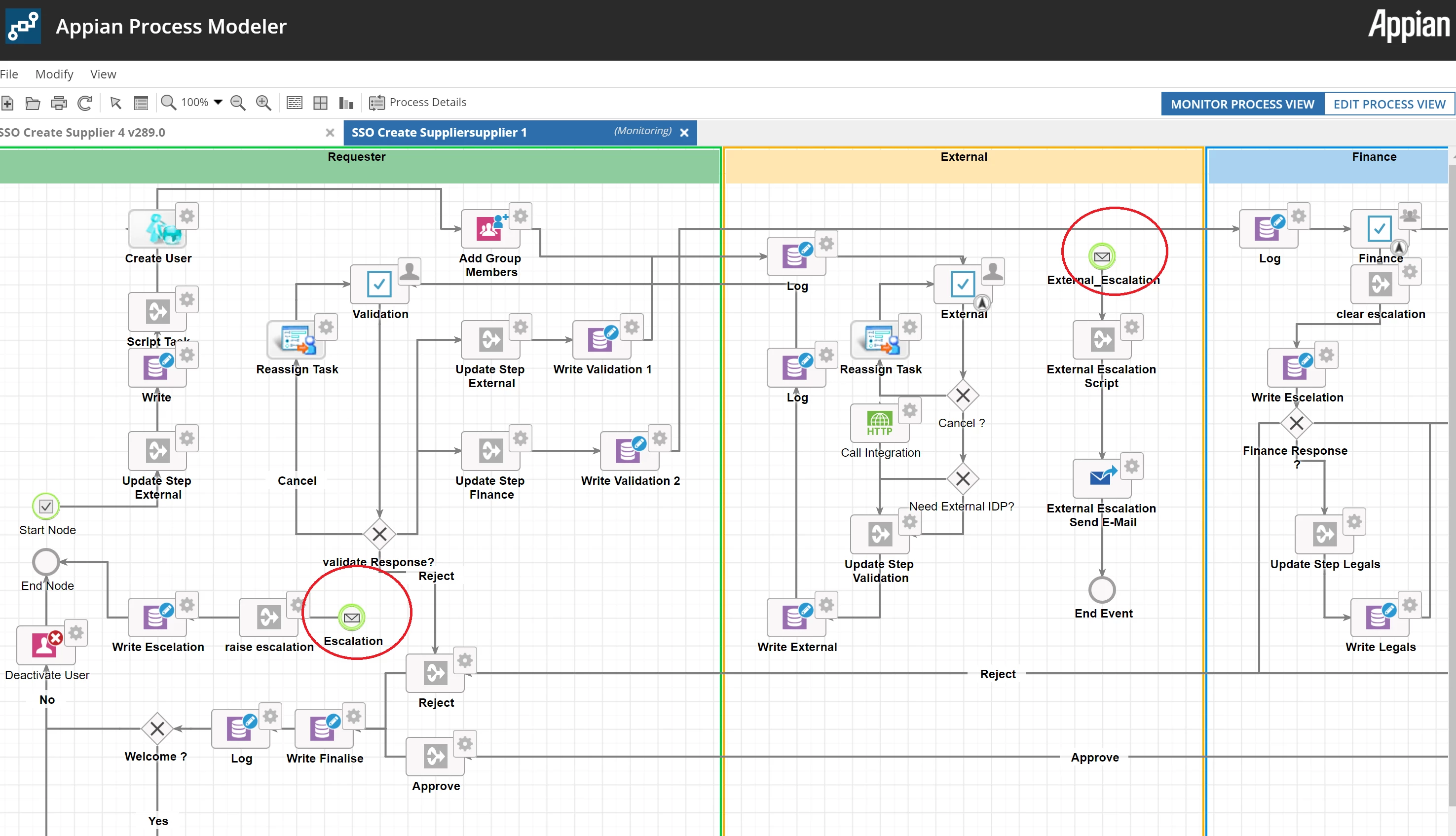Close the SSO Create Supplier 4 v289.0 tab
1456x836 pixels.
(330, 133)
